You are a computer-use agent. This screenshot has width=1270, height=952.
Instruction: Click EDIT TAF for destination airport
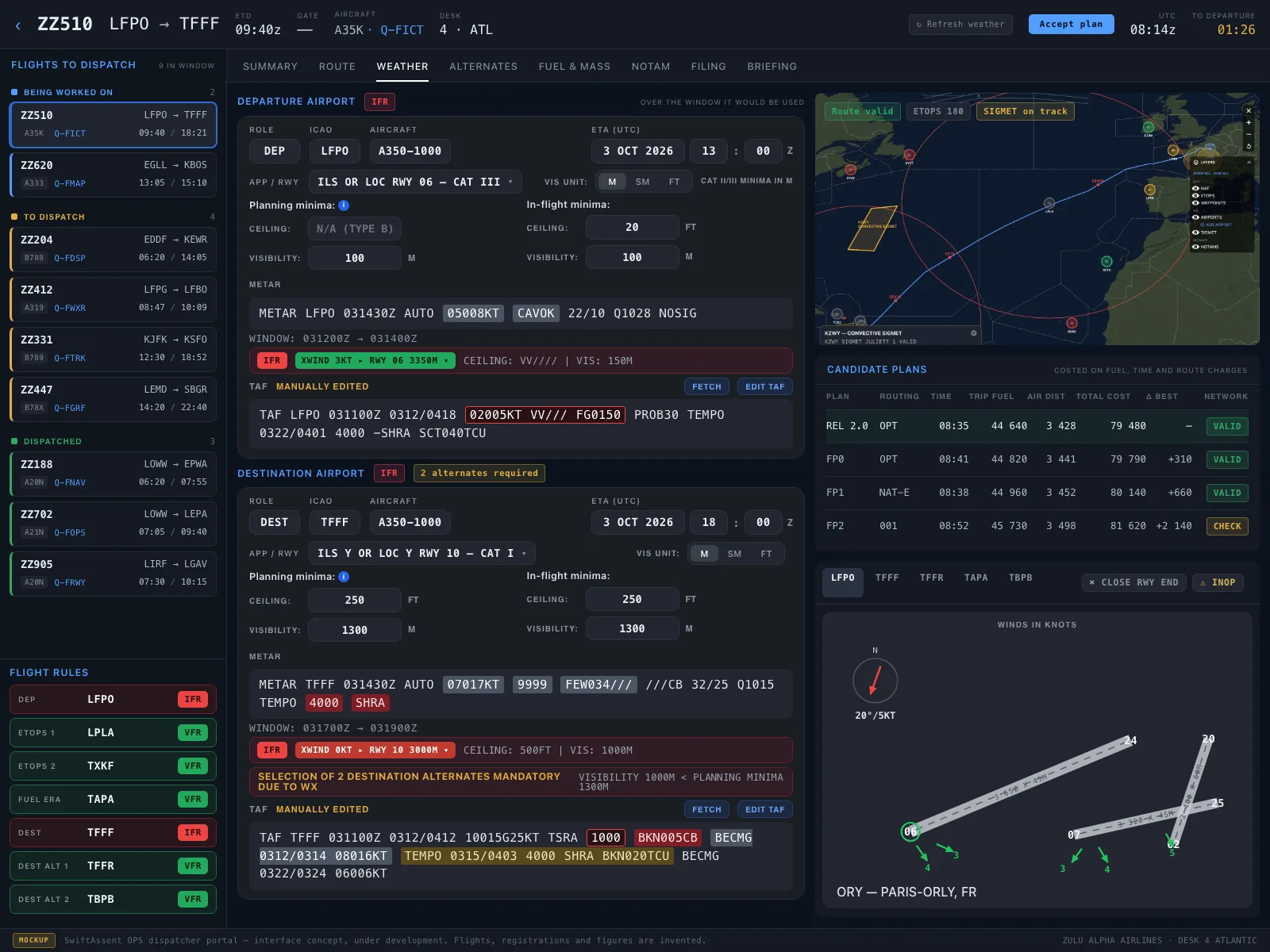[764, 809]
